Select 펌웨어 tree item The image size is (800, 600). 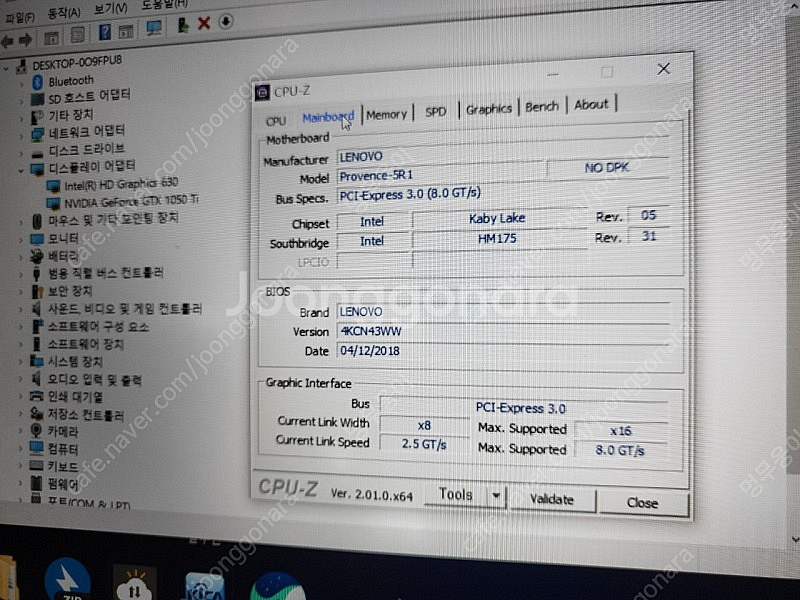point(63,483)
